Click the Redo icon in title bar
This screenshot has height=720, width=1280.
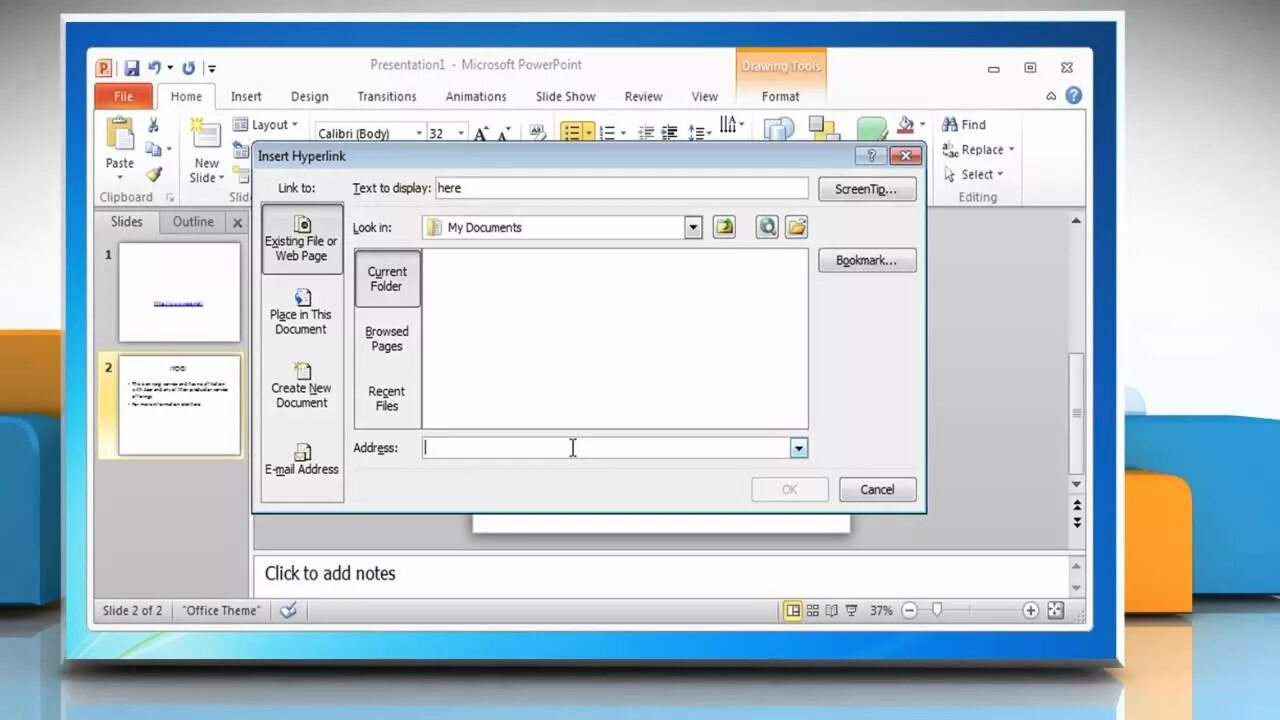pyautogui.click(x=188, y=68)
